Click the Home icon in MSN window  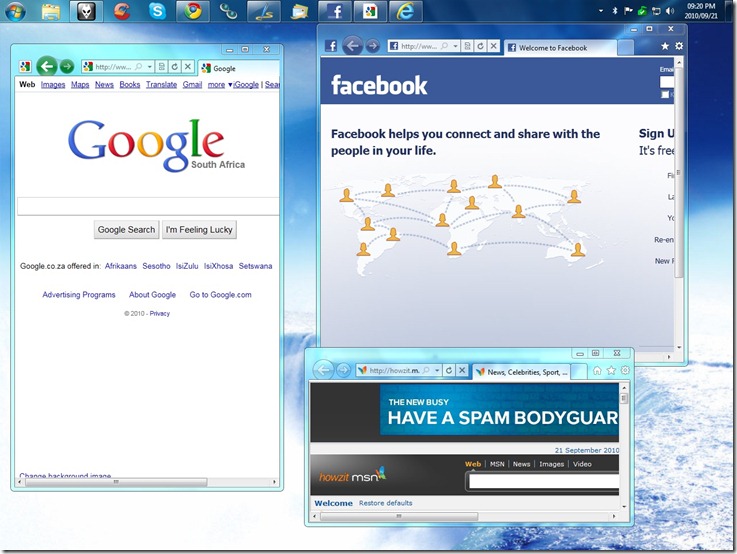[597, 370]
